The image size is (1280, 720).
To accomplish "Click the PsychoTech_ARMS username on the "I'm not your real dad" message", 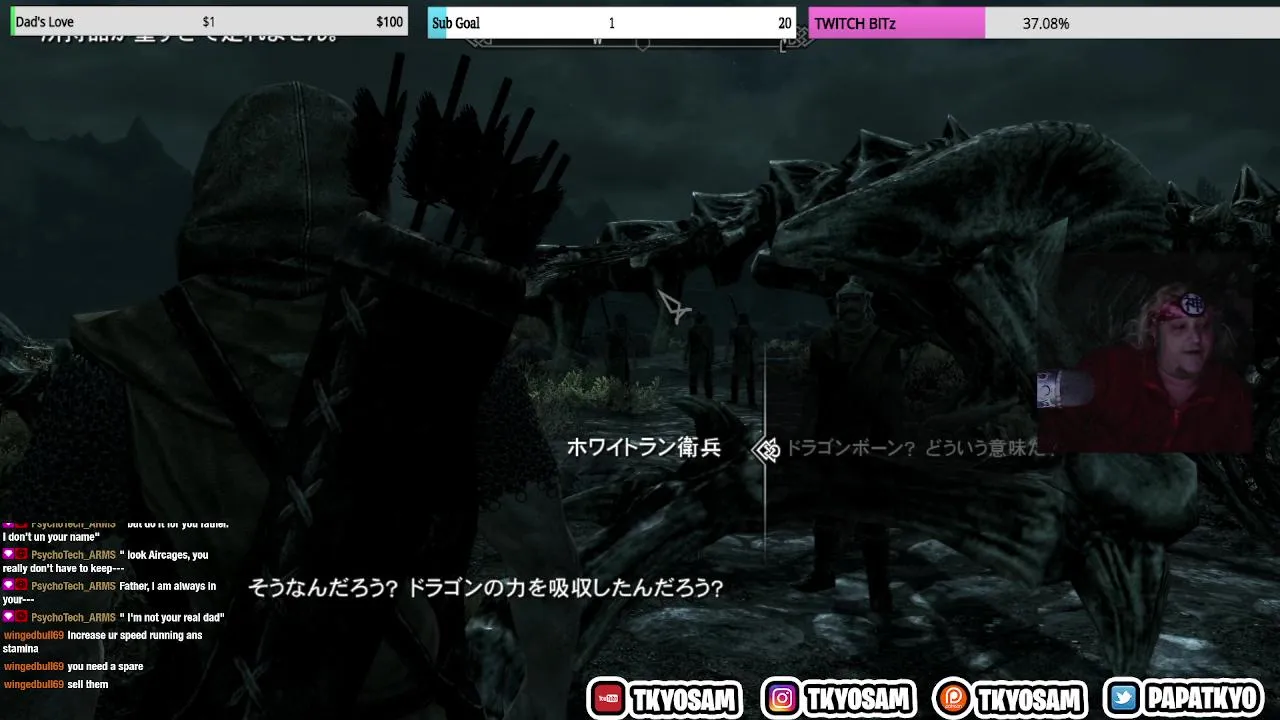I will (x=73, y=617).
